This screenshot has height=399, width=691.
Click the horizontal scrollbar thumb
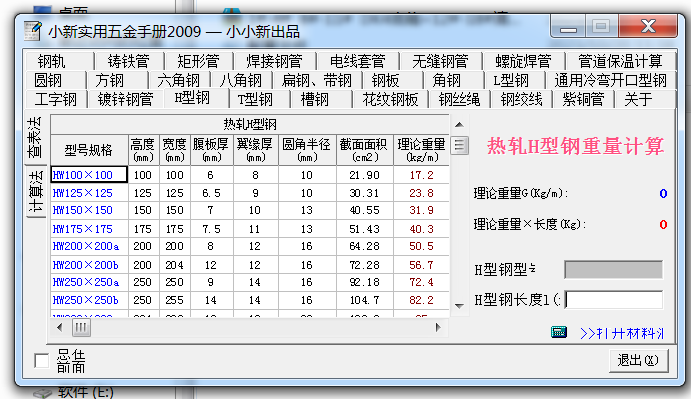(82, 328)
